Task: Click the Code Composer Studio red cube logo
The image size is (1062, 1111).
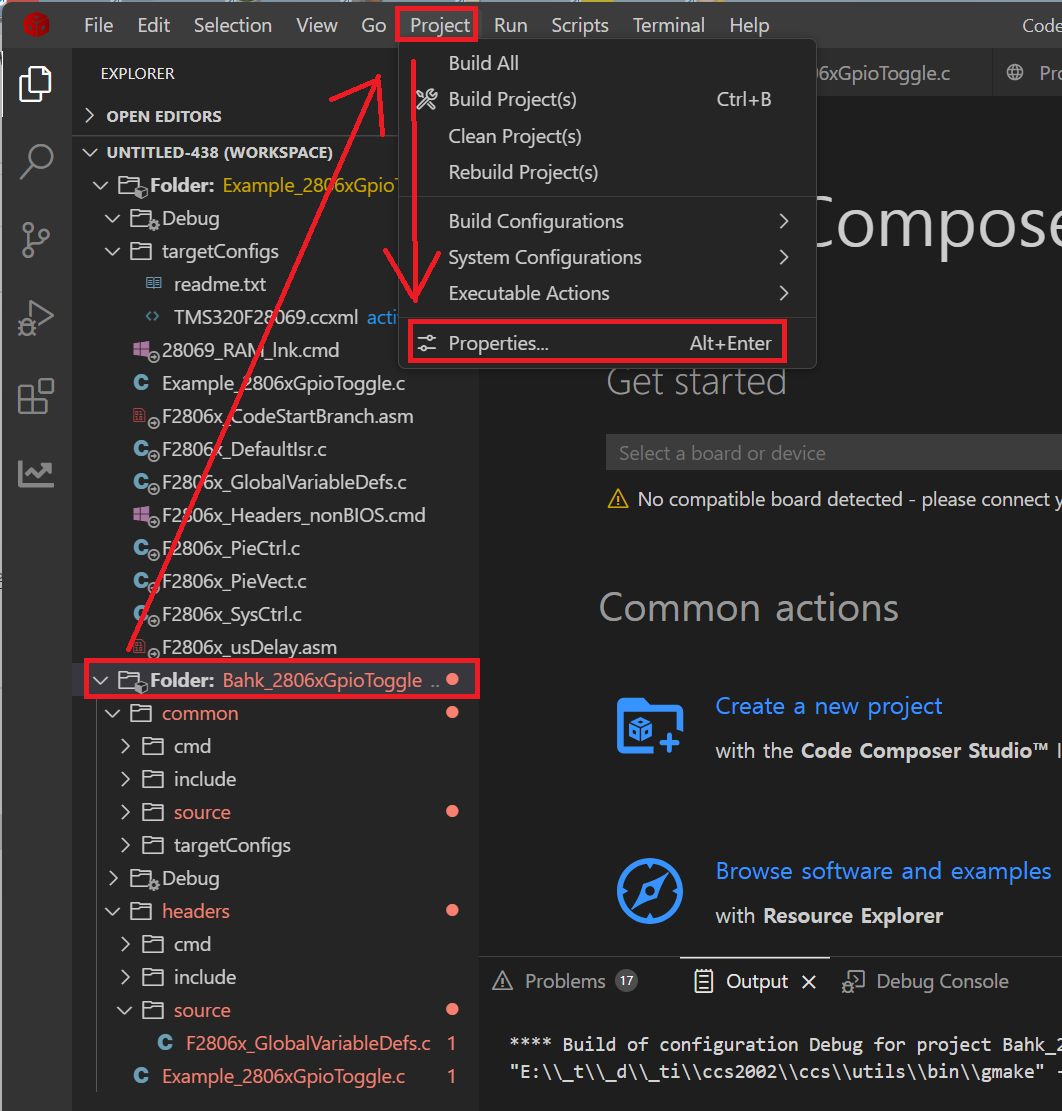Action: click(x=35, y=26)
